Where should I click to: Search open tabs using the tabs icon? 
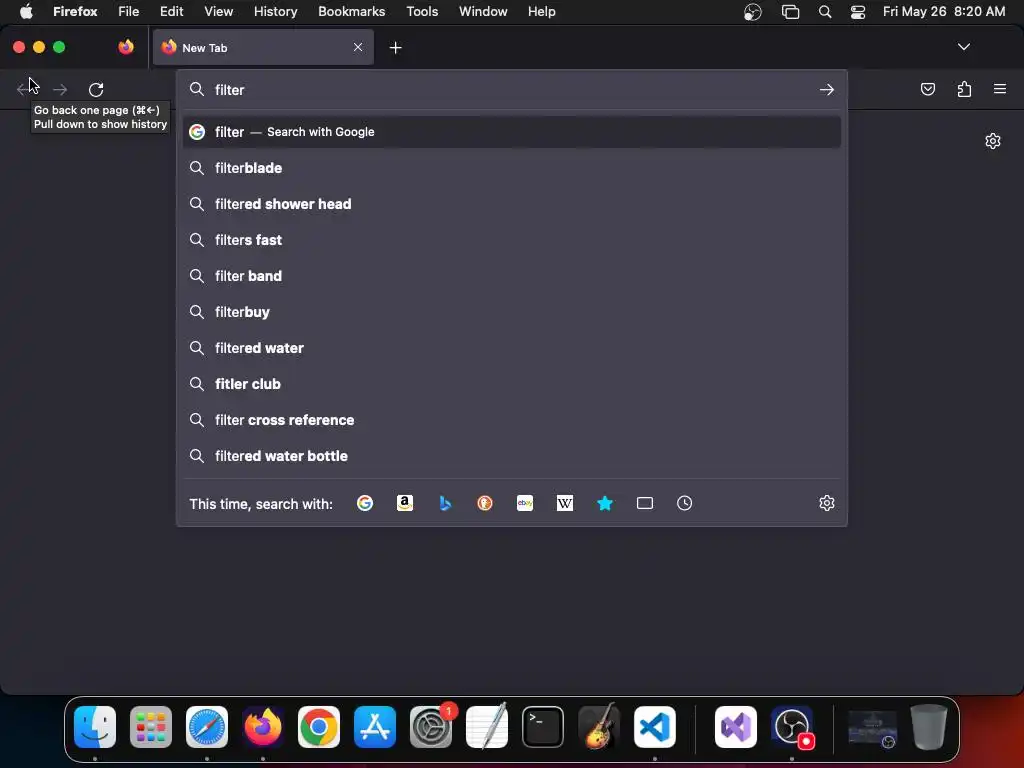(645, 503)
